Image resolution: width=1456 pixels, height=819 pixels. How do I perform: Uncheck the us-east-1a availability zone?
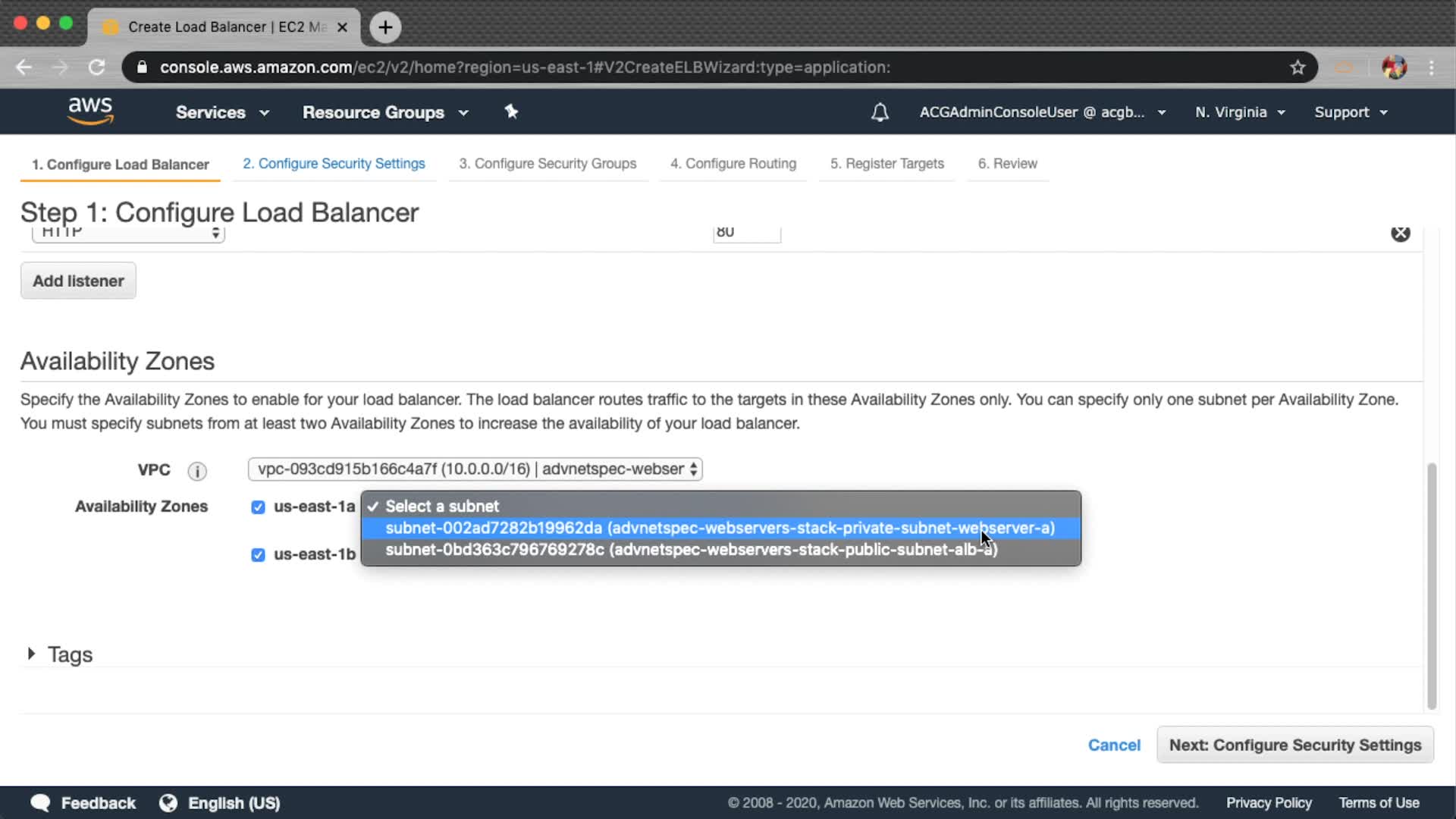258,507
